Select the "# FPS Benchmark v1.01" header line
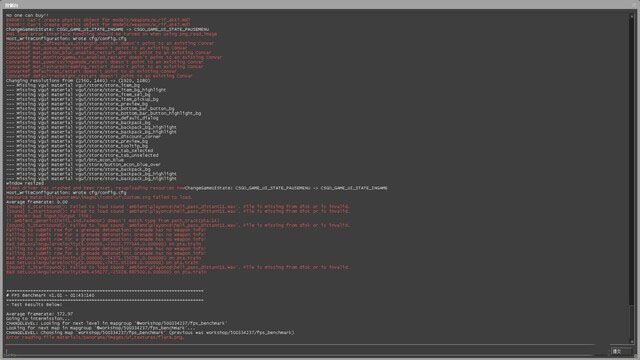The height and width of the screenshot is (360, 640). tap(50, 296)
